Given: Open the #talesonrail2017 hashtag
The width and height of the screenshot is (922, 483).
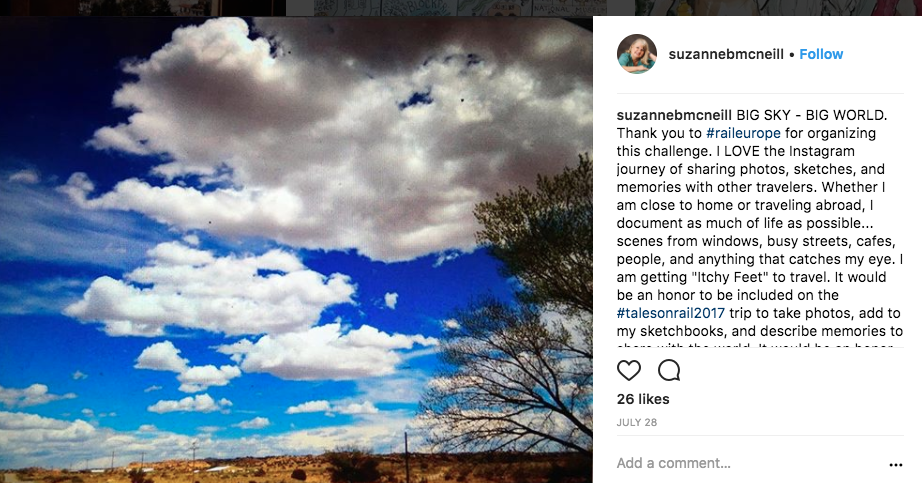Looking at the screenshot, I should (x=671, y=313).
